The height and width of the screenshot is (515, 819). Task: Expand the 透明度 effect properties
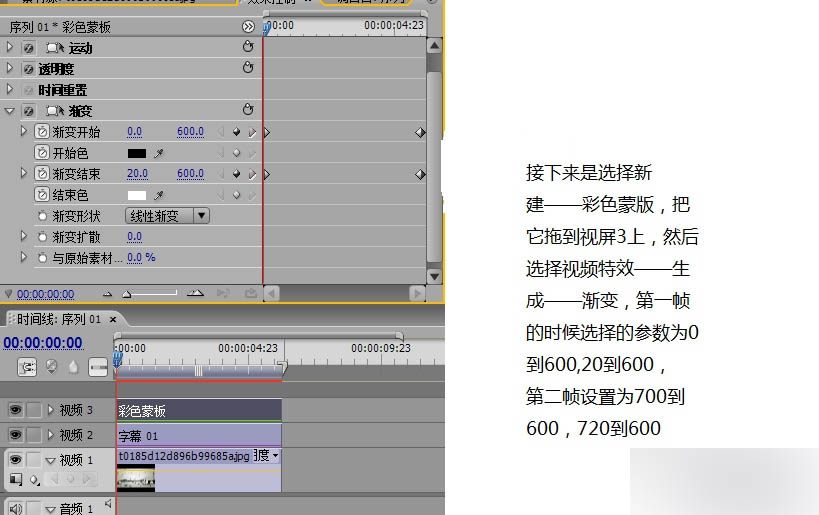pyautogui.click(x=9, y=68)
